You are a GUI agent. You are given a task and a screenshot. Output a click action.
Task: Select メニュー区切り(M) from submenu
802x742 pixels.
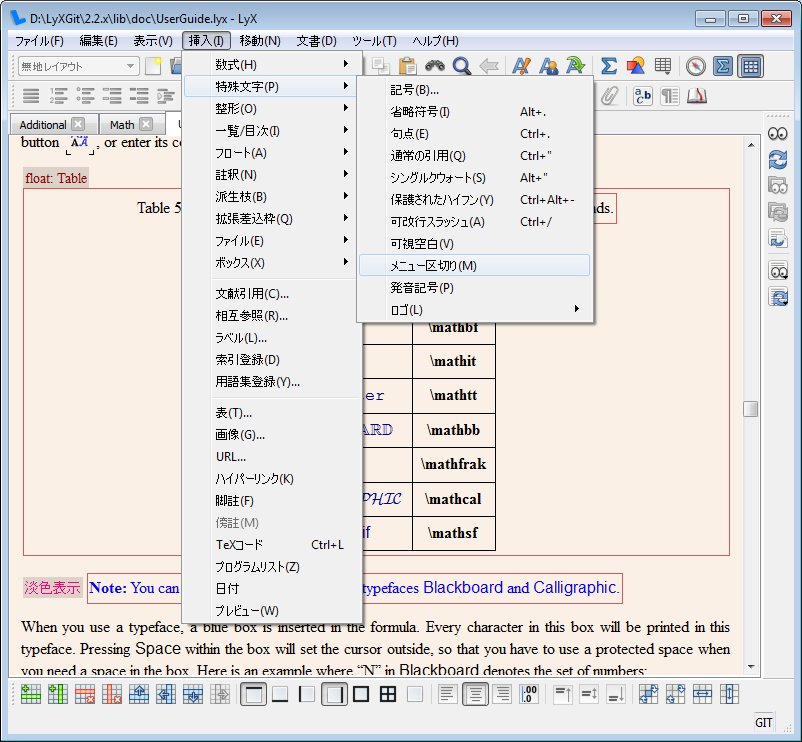[475, 265]
